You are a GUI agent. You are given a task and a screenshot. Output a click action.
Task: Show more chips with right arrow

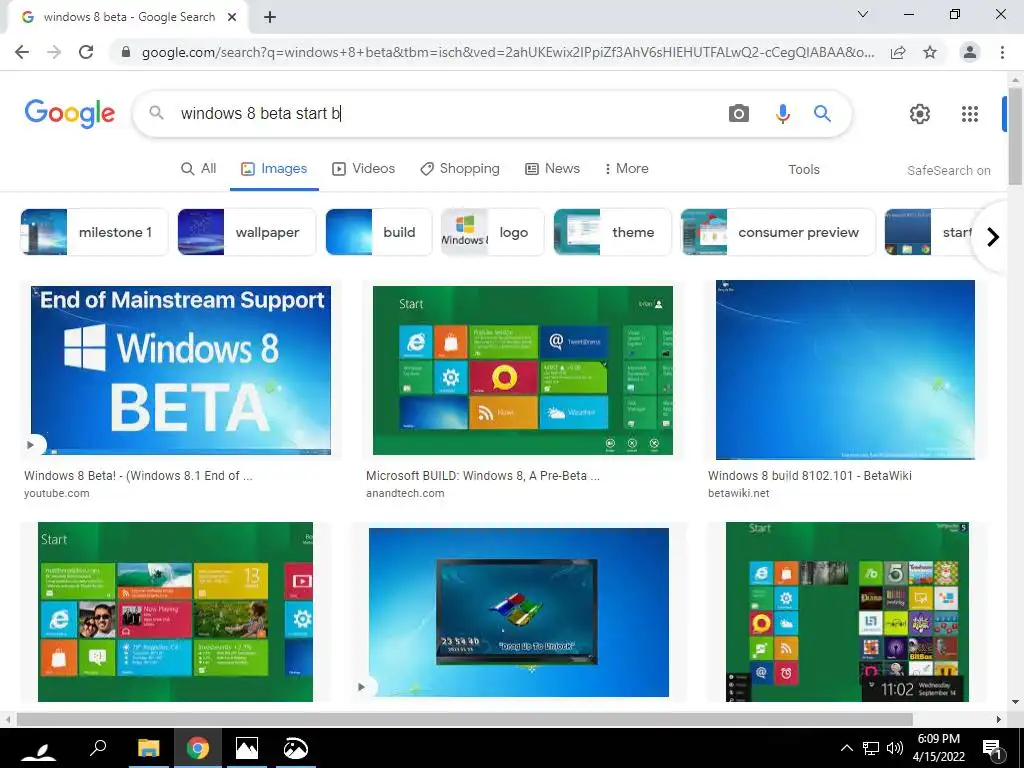pyautogui.click(x=993, y=236)
